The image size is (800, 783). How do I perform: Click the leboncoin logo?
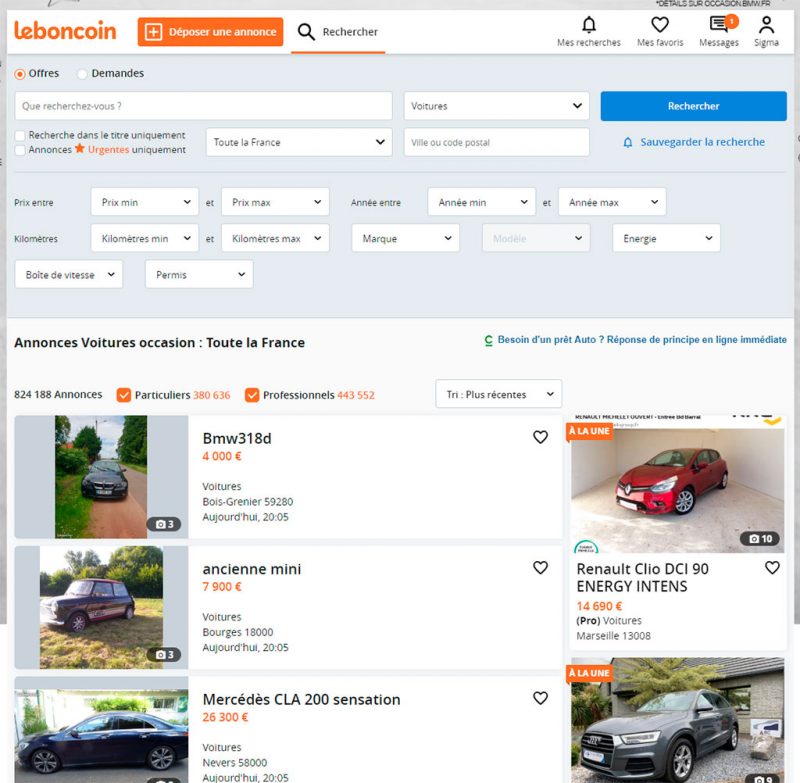pyautogui.click(x=65, y=31)
